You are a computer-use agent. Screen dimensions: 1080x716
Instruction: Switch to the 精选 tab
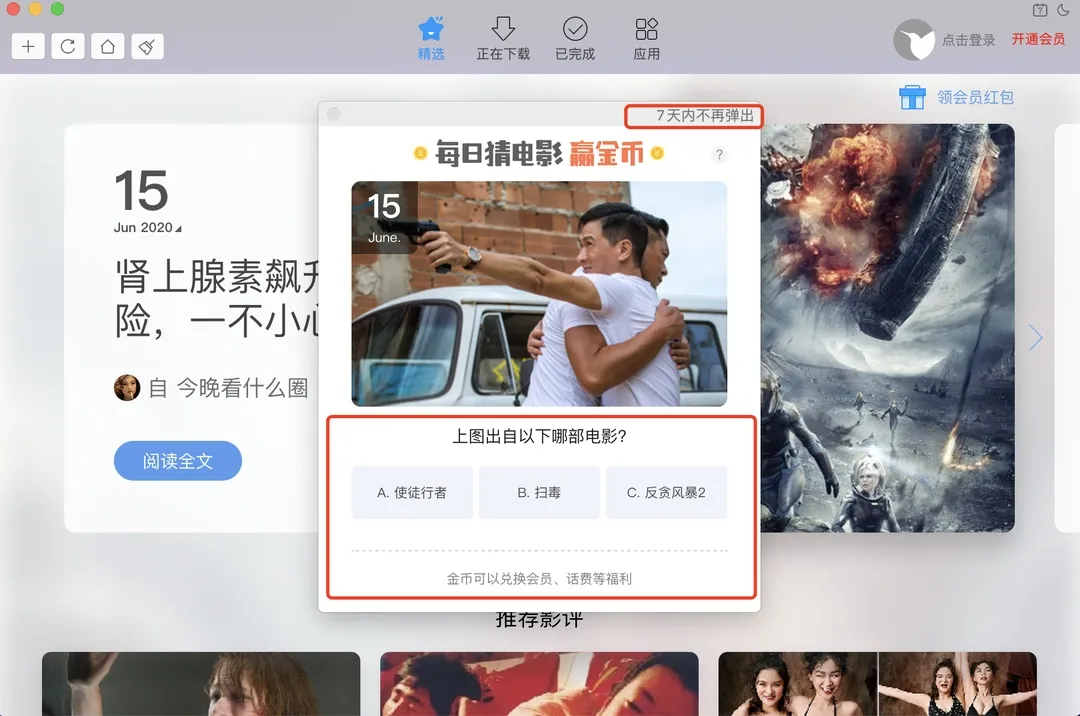click(x=431, y=39)
